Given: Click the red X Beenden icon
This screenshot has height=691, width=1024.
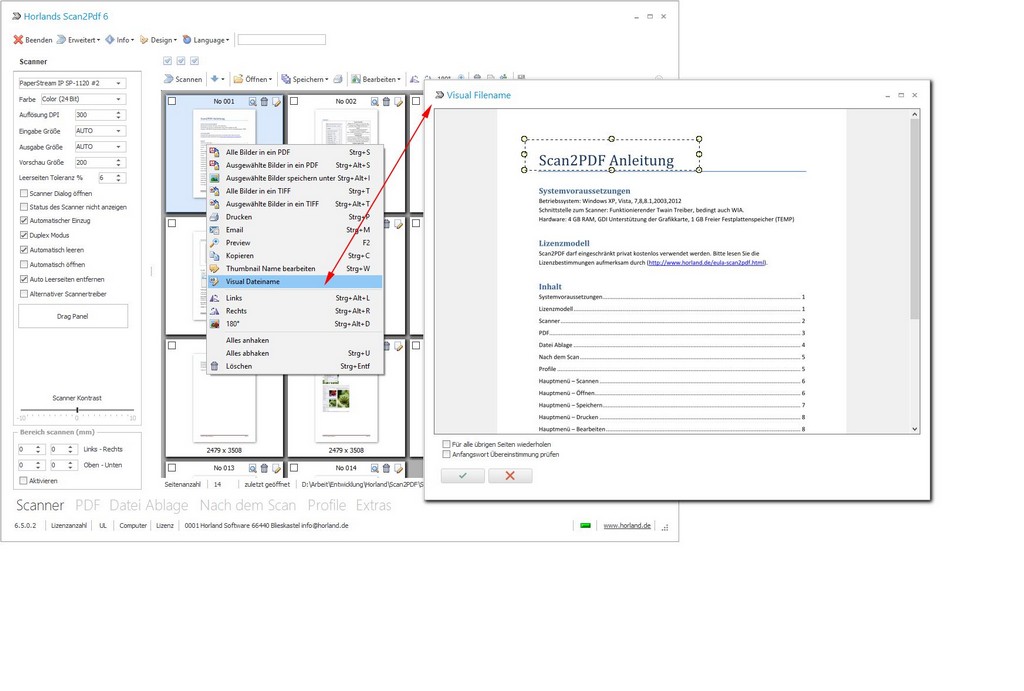Looking at the screenshot, I should point(18,40).
